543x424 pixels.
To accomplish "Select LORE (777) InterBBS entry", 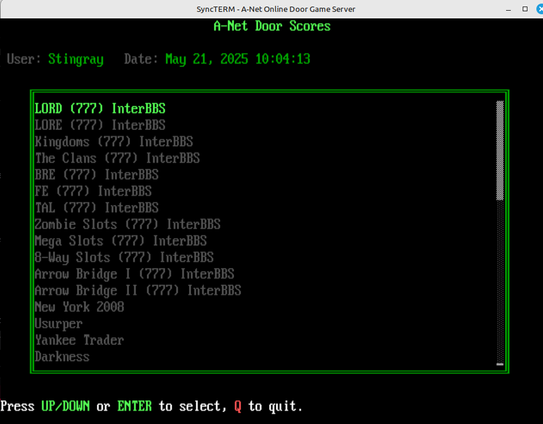I will [100, 125].
